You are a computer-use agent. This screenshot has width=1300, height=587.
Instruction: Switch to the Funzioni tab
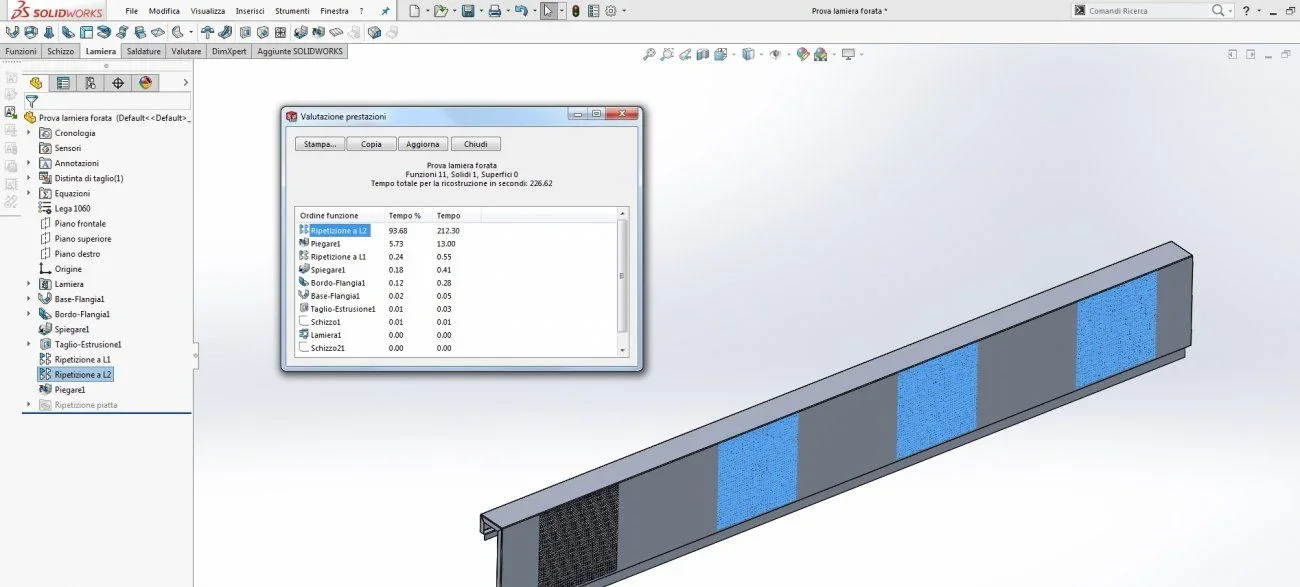[x=21, y=51]
